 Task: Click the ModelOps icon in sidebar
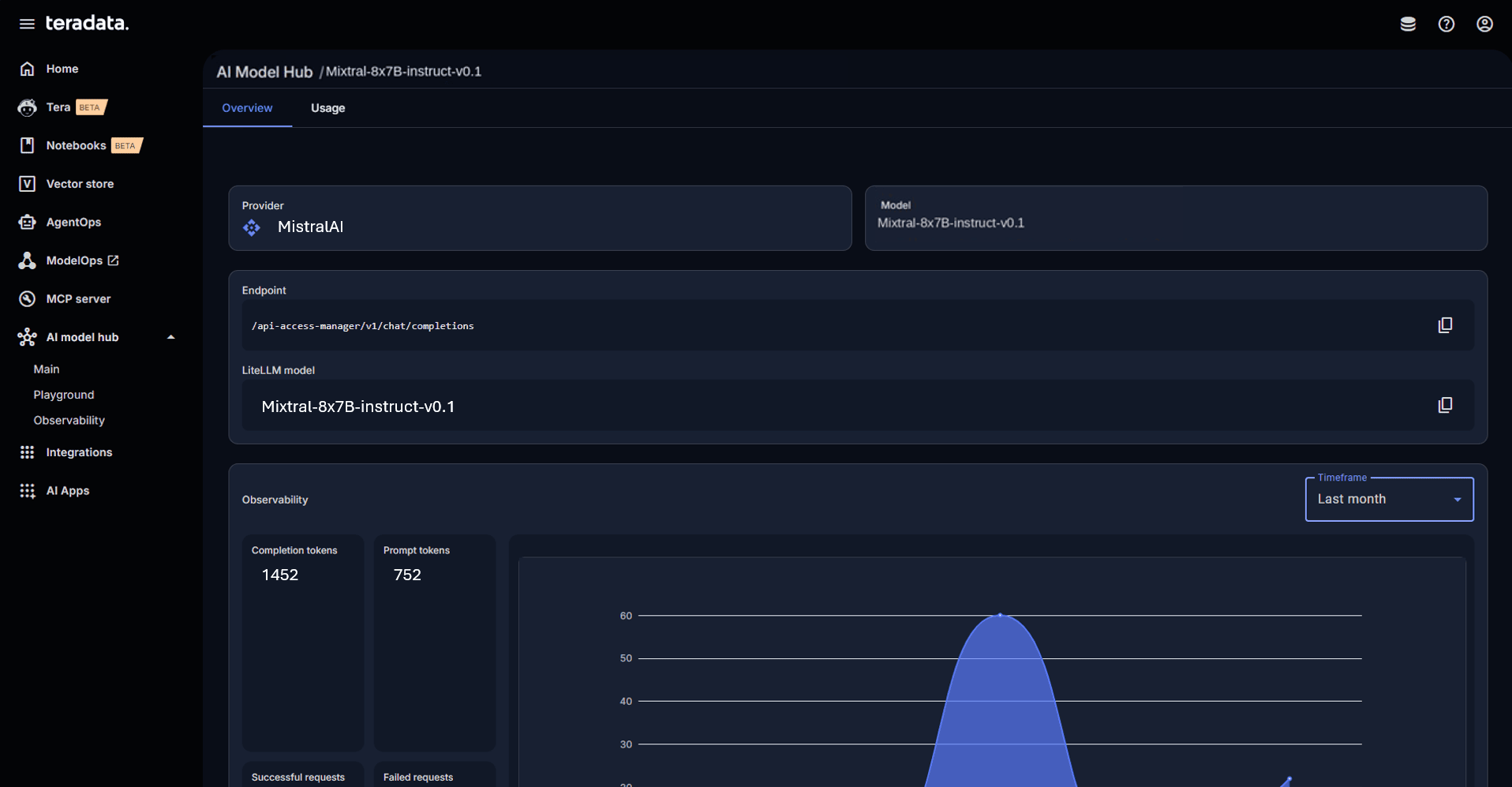pos(28,260)
